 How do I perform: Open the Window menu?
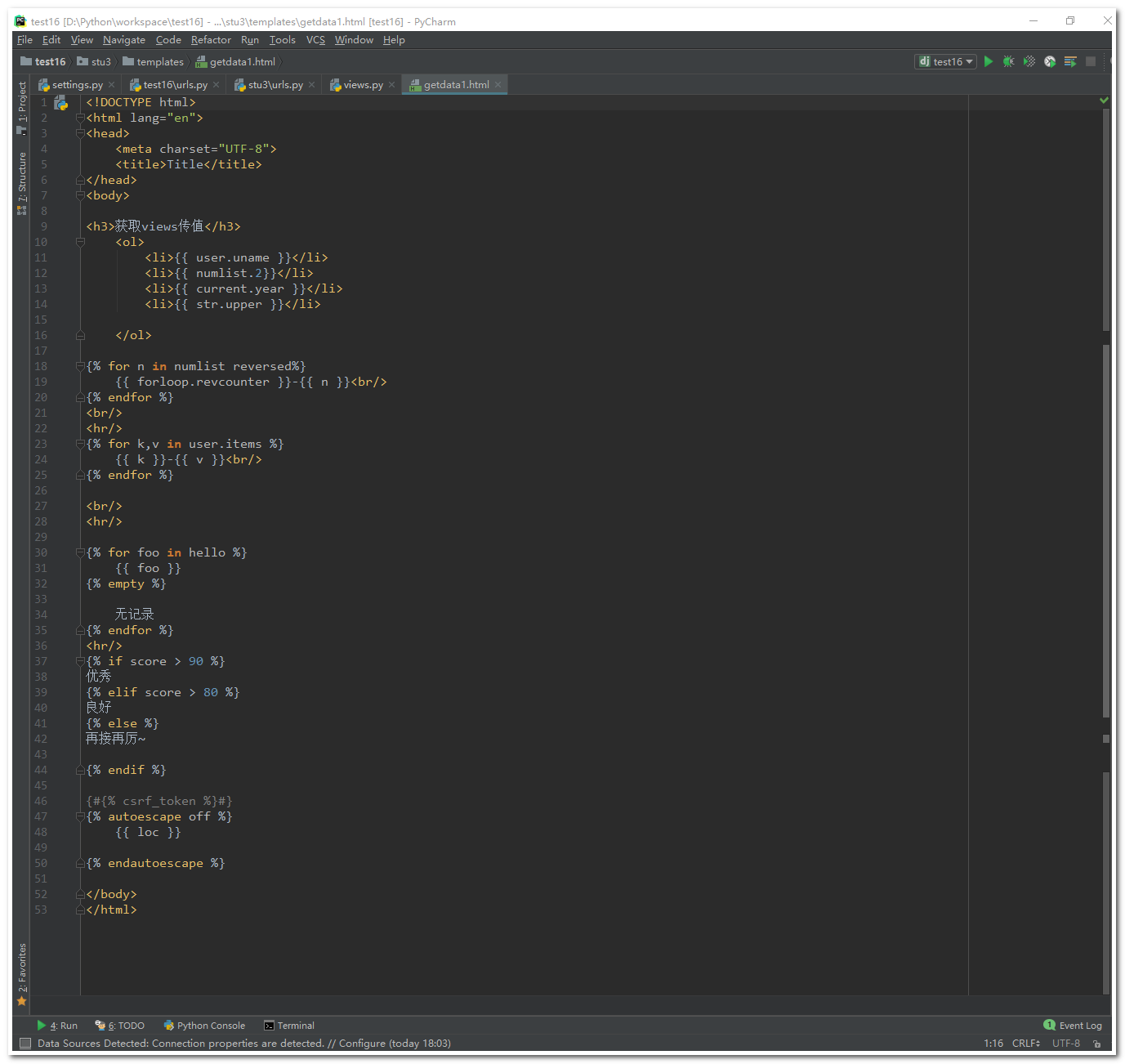click(x=354, y=40)
